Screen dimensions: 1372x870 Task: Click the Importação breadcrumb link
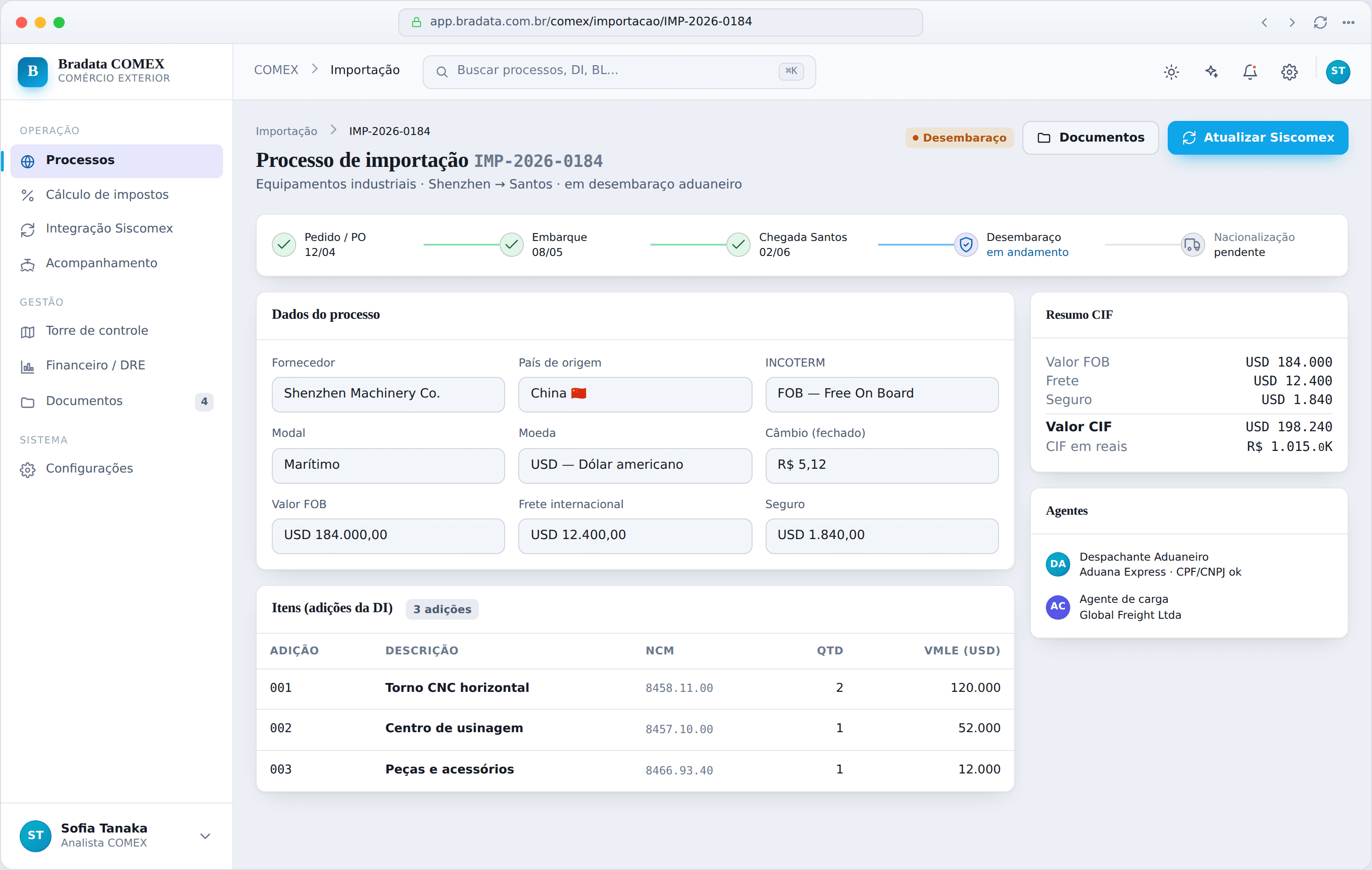(x=286, y=131)
